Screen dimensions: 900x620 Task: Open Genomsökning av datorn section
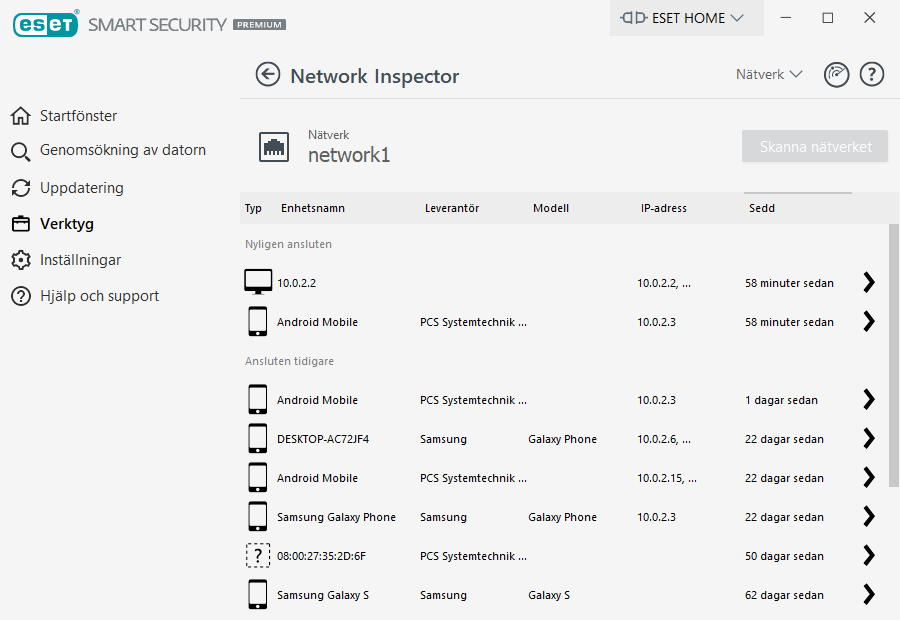point(122,151)
